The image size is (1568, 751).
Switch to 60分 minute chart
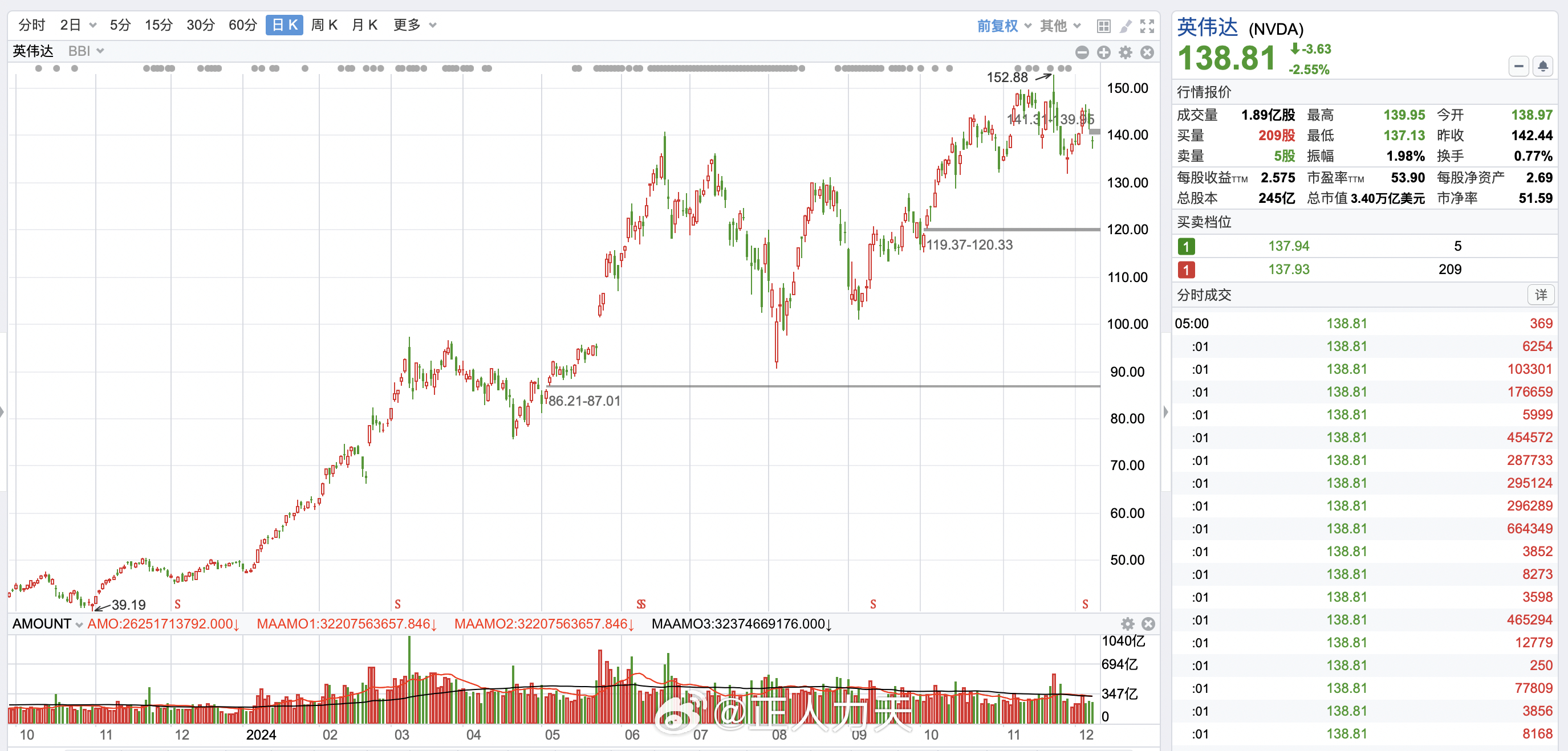(x=242, y=25)
